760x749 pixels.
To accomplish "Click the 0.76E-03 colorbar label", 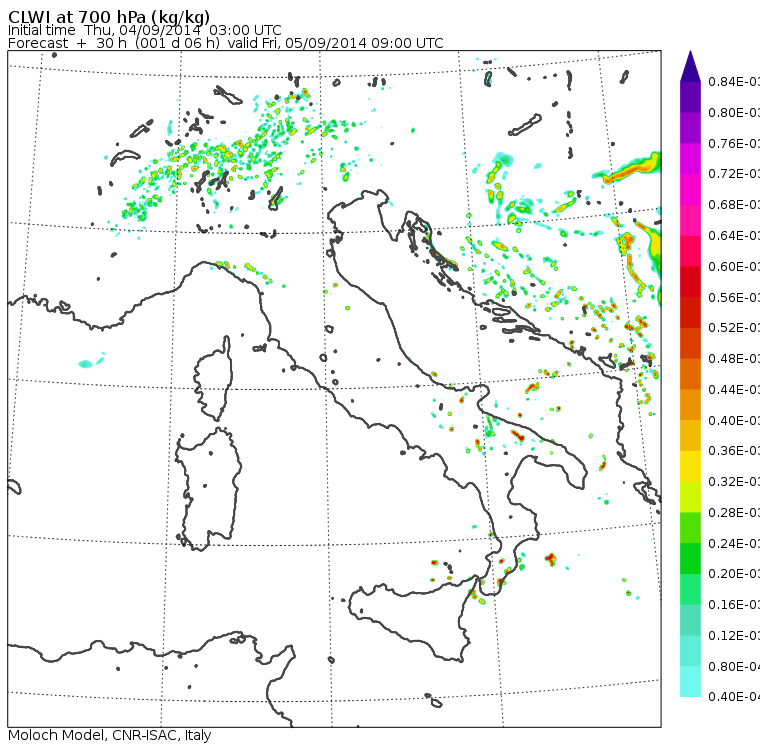I will 734,143.
